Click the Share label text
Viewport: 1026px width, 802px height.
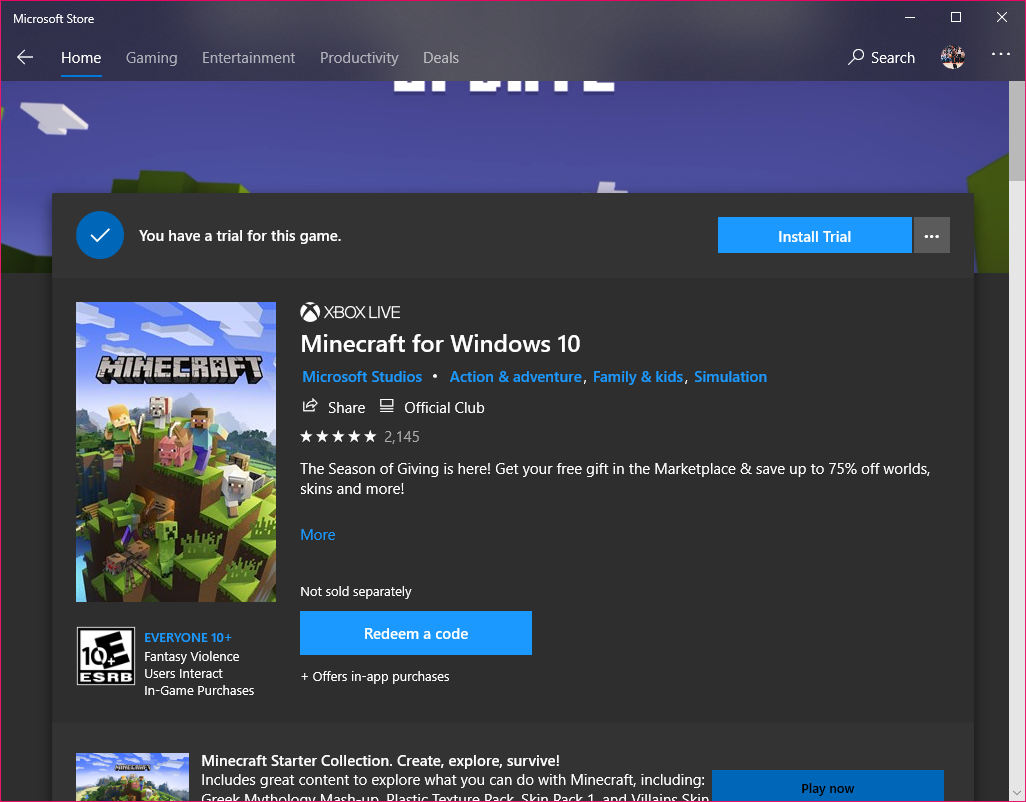[x=346, y=408]
